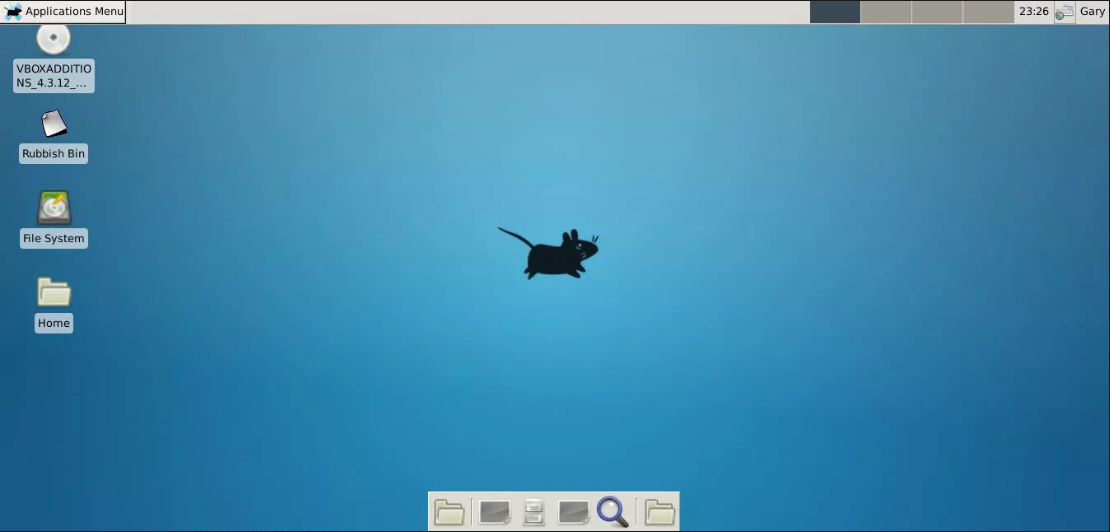Image resolution: width=1110 pixels, height=532 pixels.
Task: Switch to the fourth workspace next to clock
Action: click(988, 12)
